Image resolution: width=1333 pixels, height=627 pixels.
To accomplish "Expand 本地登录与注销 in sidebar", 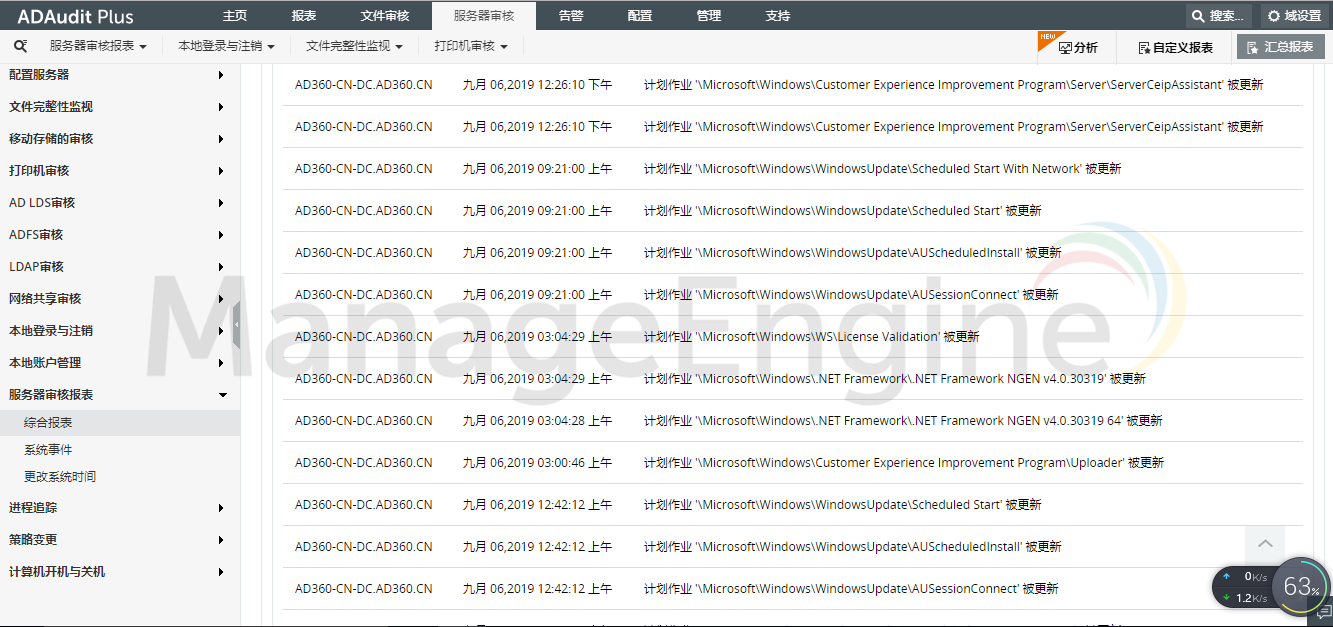I will 120,331.
